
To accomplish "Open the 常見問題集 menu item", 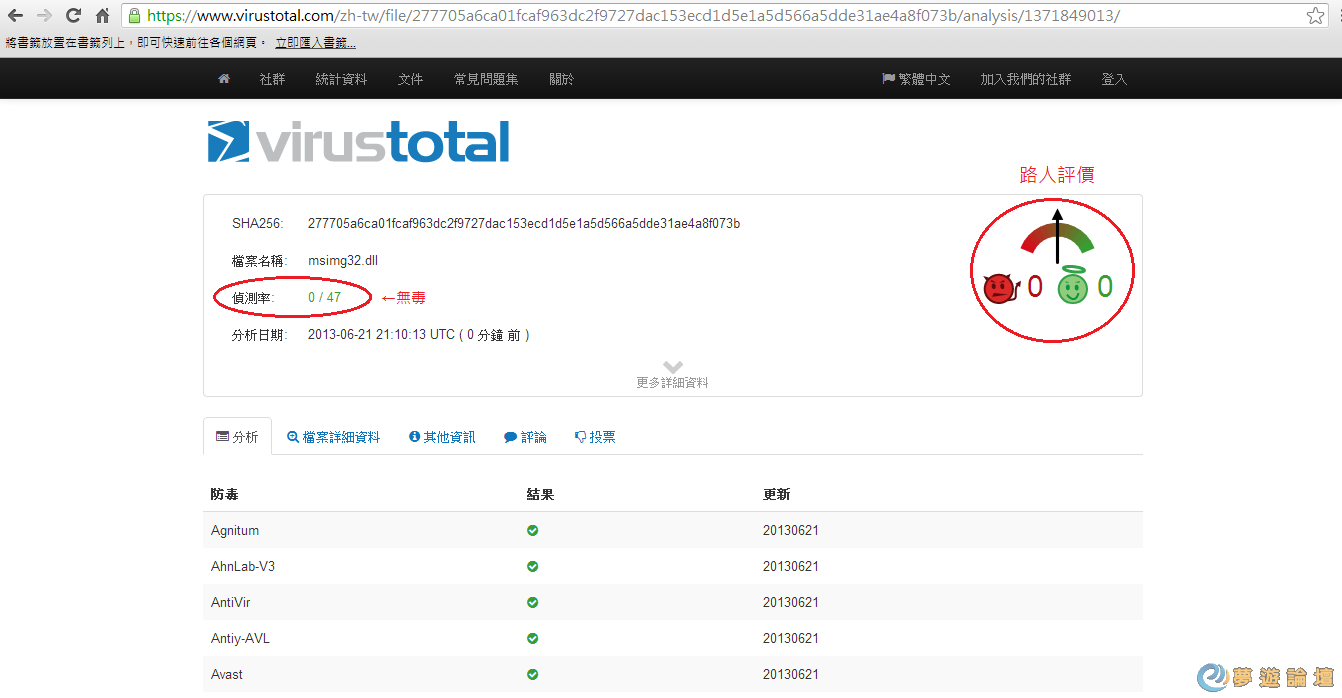I will [486, 79].
